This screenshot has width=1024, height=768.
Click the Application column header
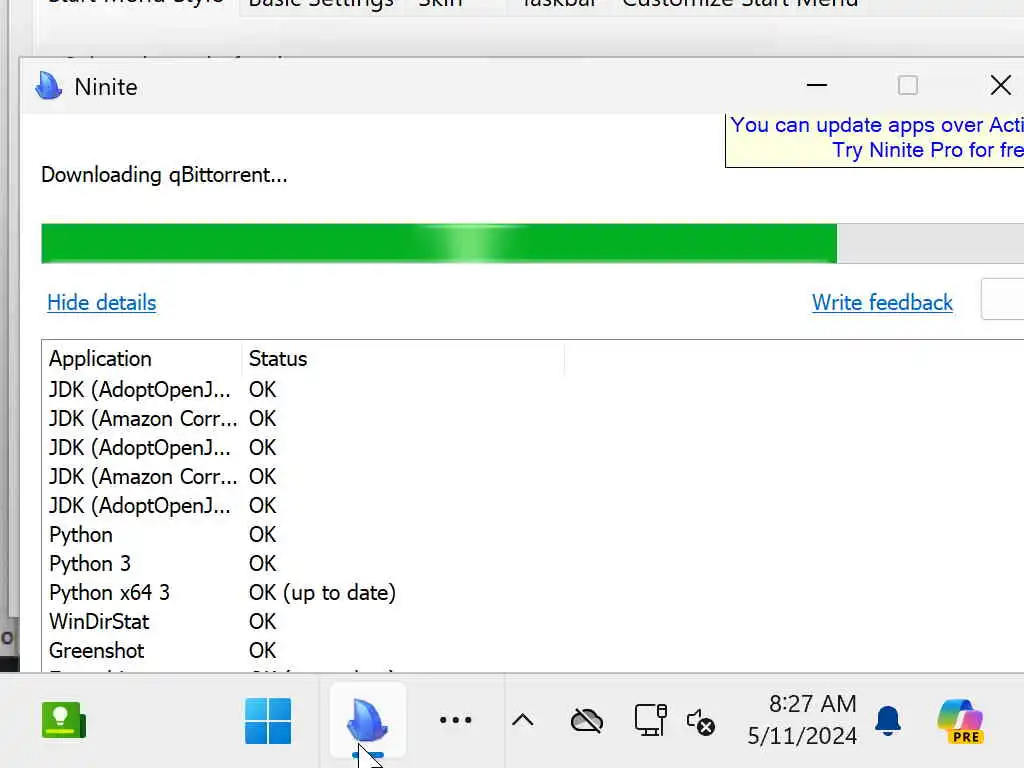(144, 359)
